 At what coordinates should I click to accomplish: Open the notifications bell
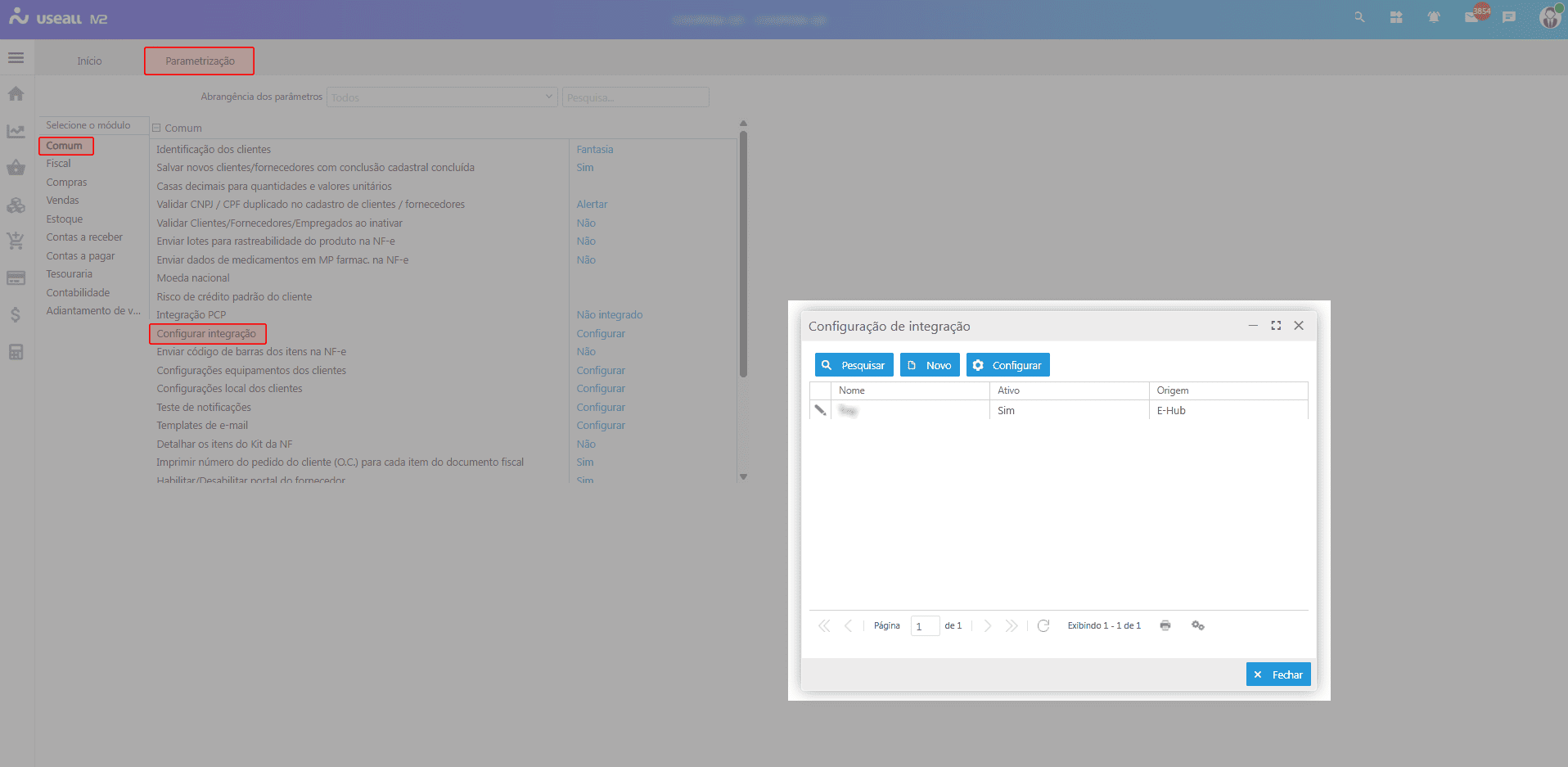pyautogui.click(x=1434, y=17)
